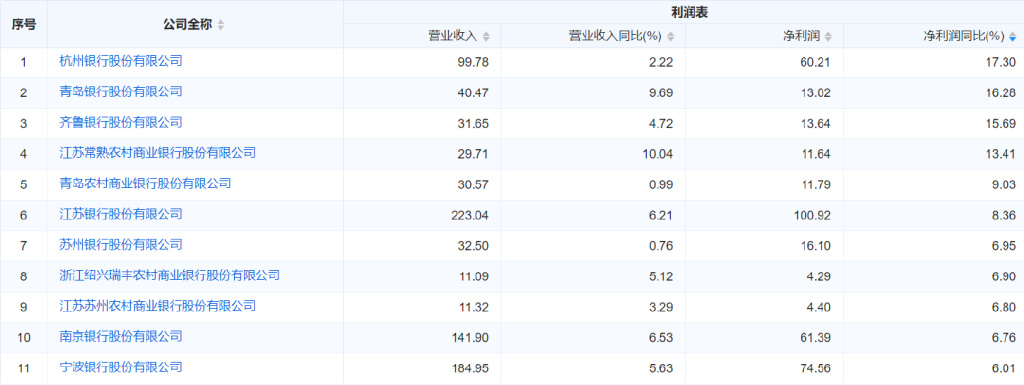The width and height of the screenshot is (1024, 385).
Task: Click the 公司全称 column header label
Action: (187, 25)
